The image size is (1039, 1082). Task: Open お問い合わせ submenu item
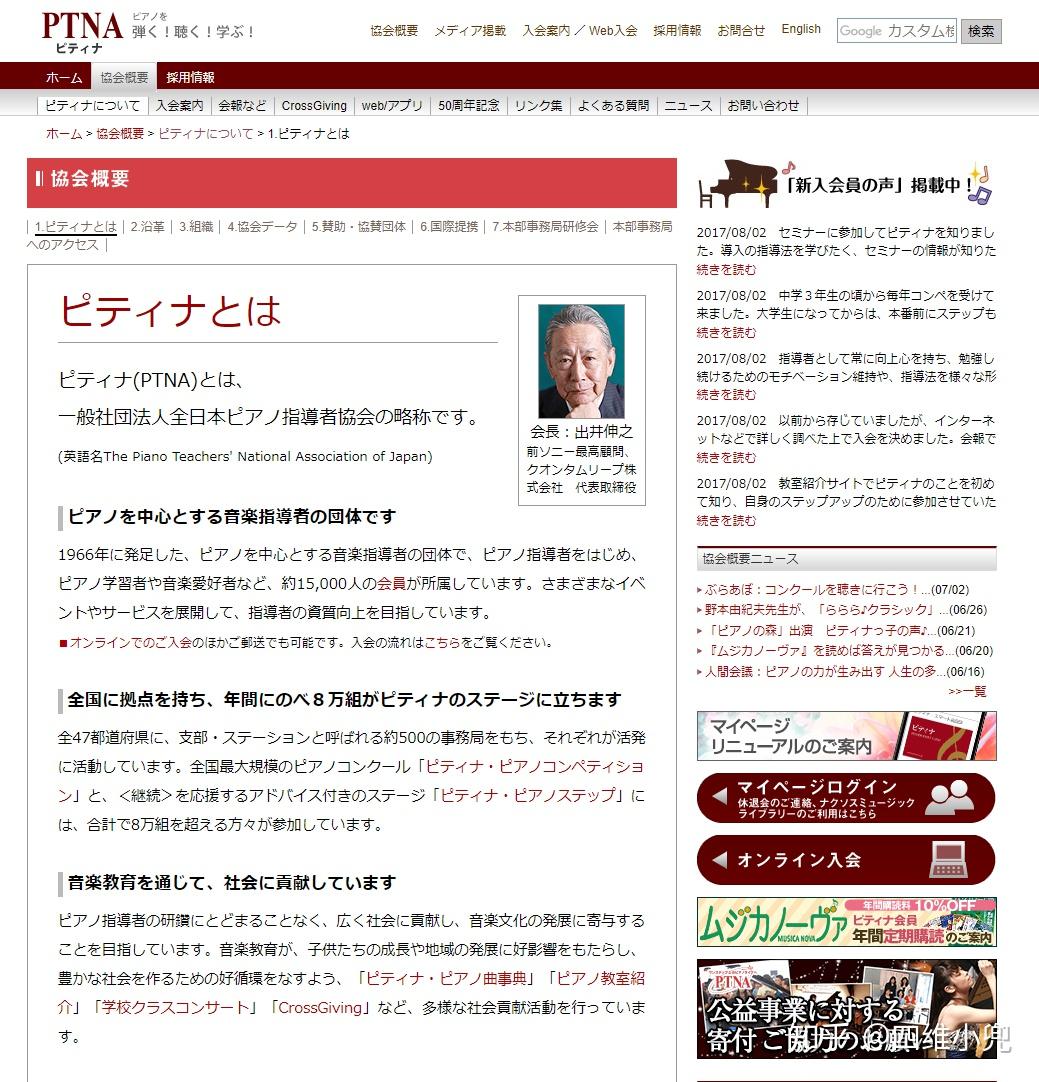coord(763,106)
